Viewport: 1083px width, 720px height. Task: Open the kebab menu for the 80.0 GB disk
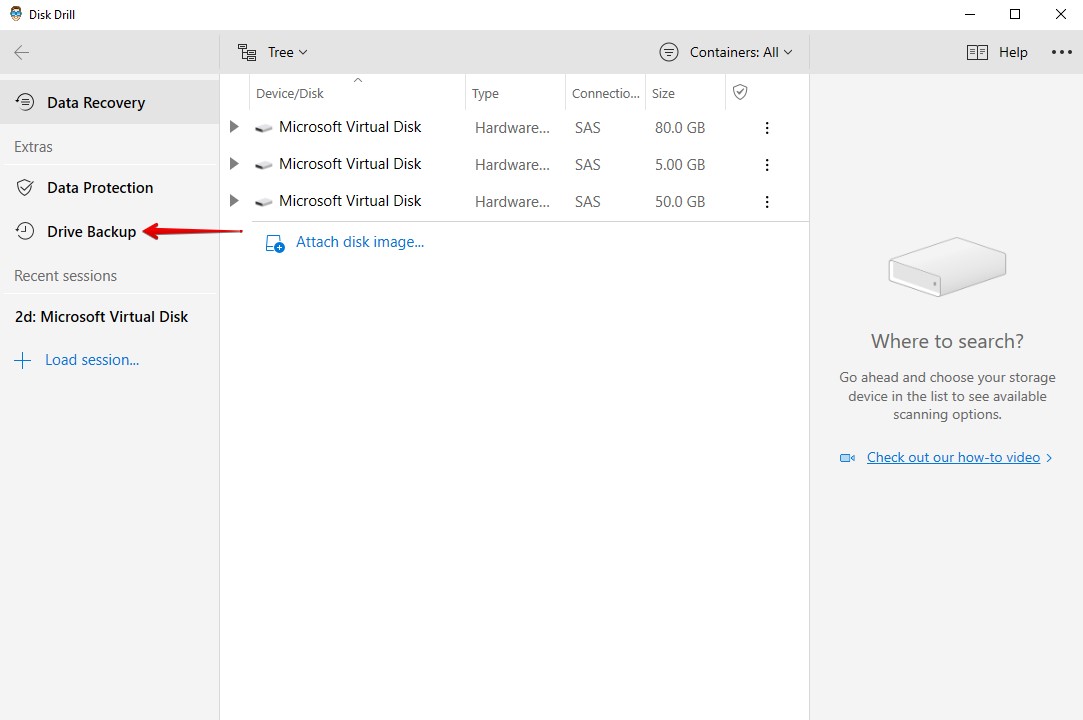(767, 128)
